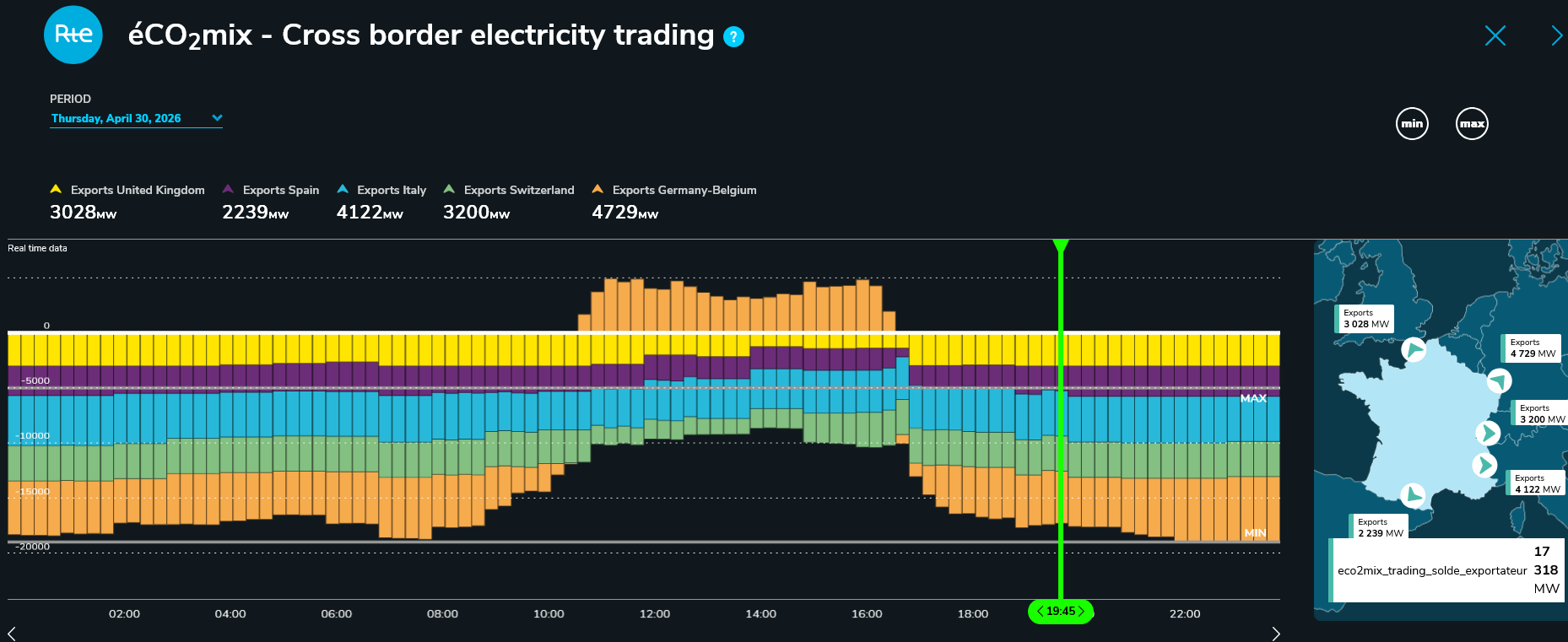Click the Exports Germany-Belgium legend triangle icon
Screen dimensions: 1568x642
pos(597,189)
